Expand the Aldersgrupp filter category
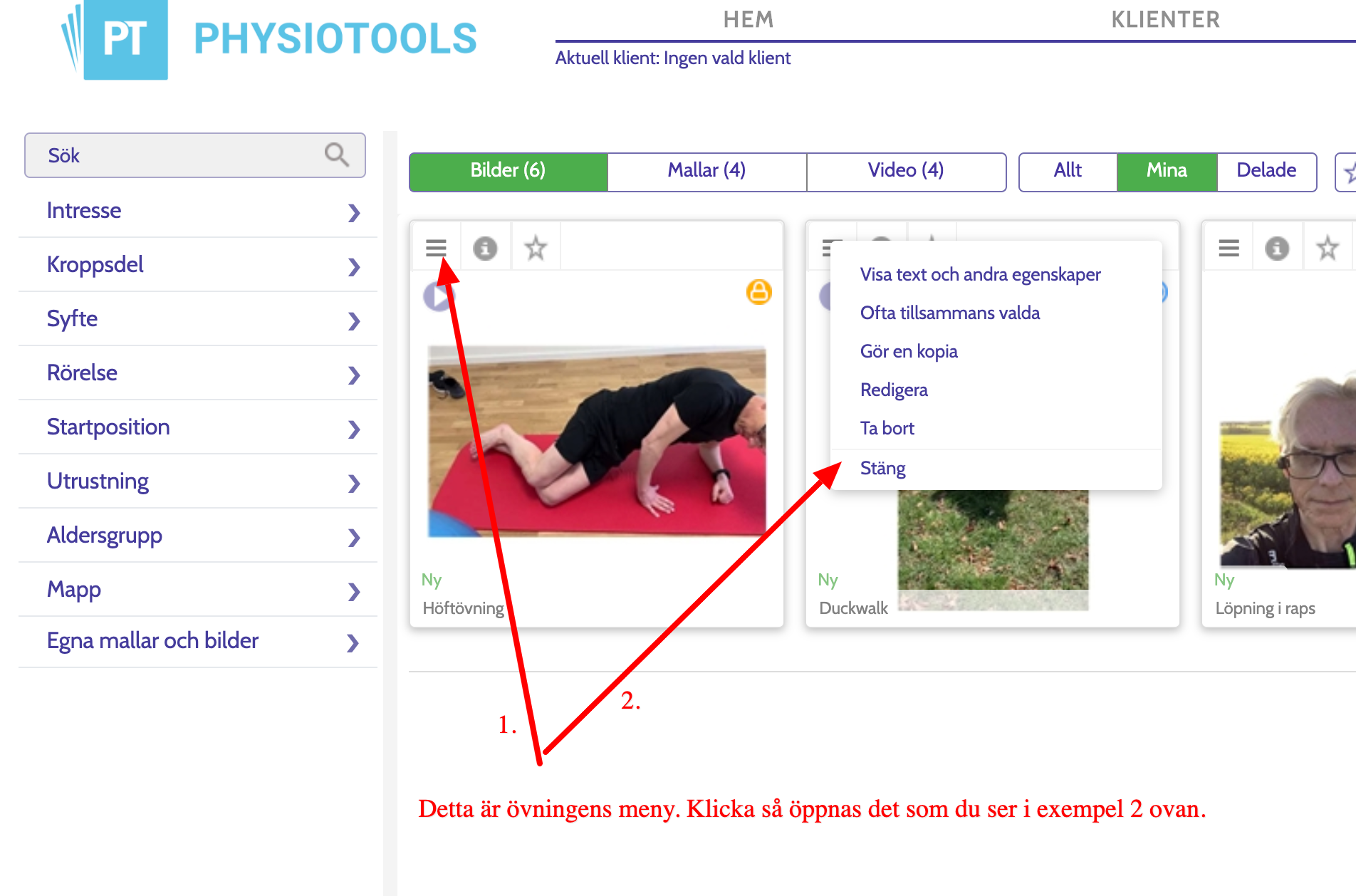The image size is (1356, 896). coord(198,536)
